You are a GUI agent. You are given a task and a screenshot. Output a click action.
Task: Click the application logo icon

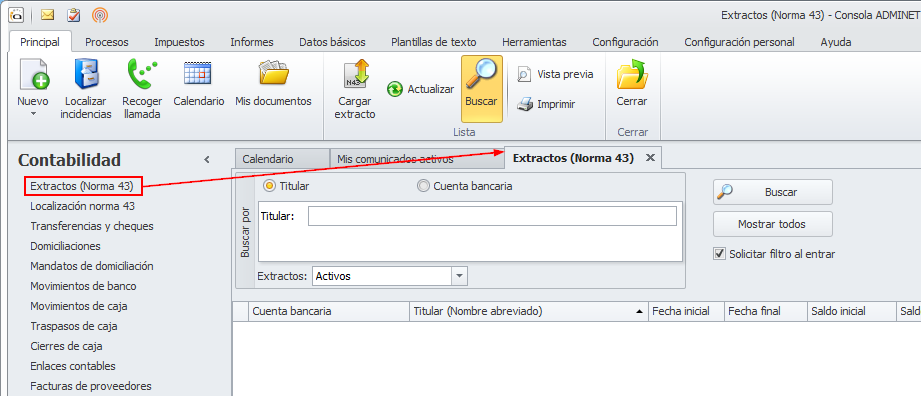[17, 15]
